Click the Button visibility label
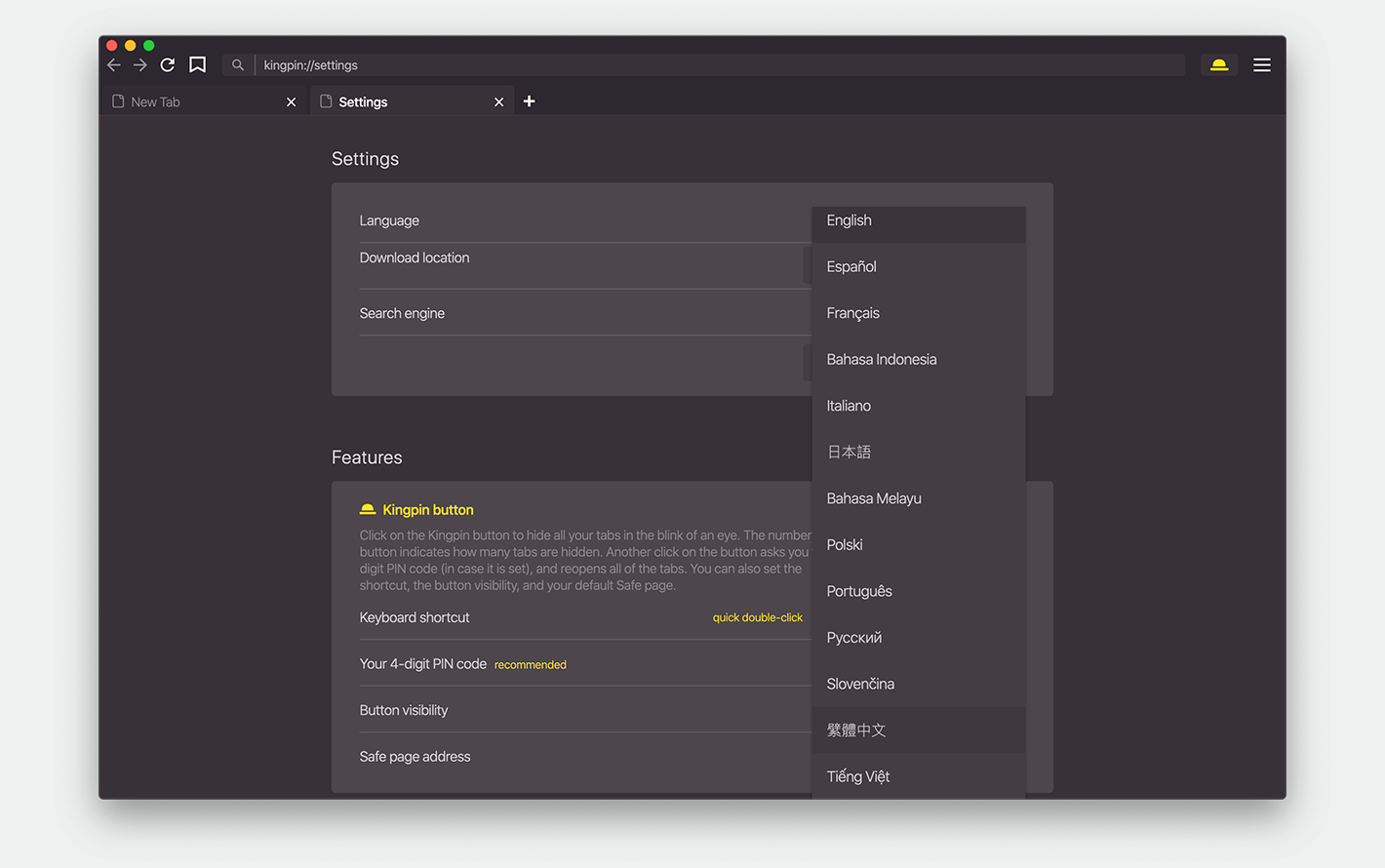Viewport: 1385px width, 868px height. 404,710
